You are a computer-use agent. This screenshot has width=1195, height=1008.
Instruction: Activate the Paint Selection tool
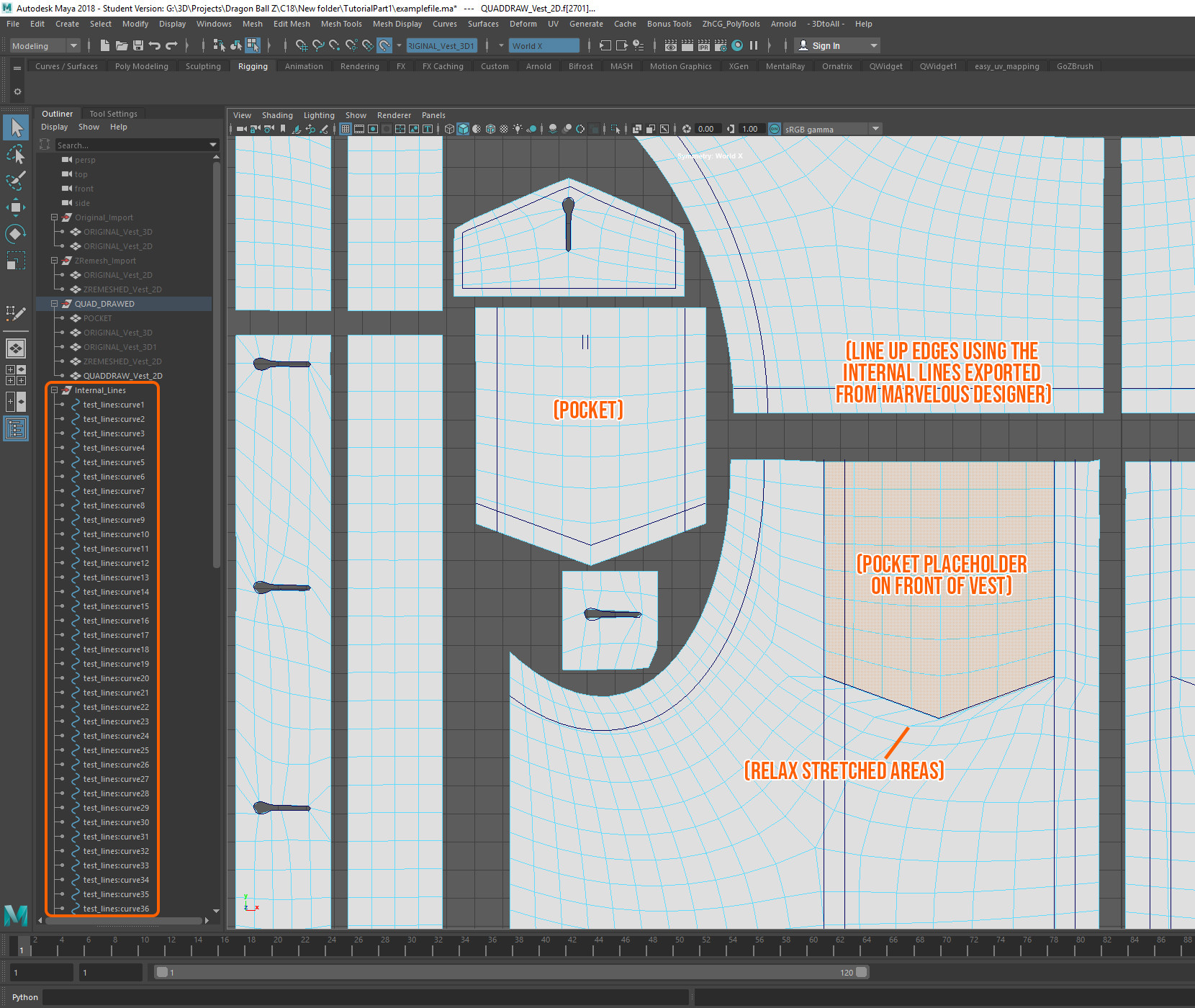tap(15, 181)
